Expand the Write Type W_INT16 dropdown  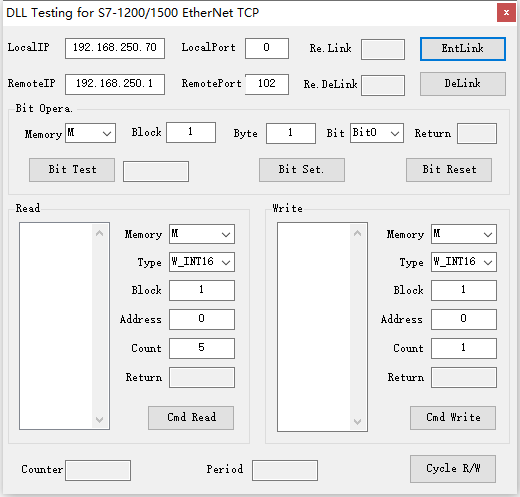pos(464,262)
